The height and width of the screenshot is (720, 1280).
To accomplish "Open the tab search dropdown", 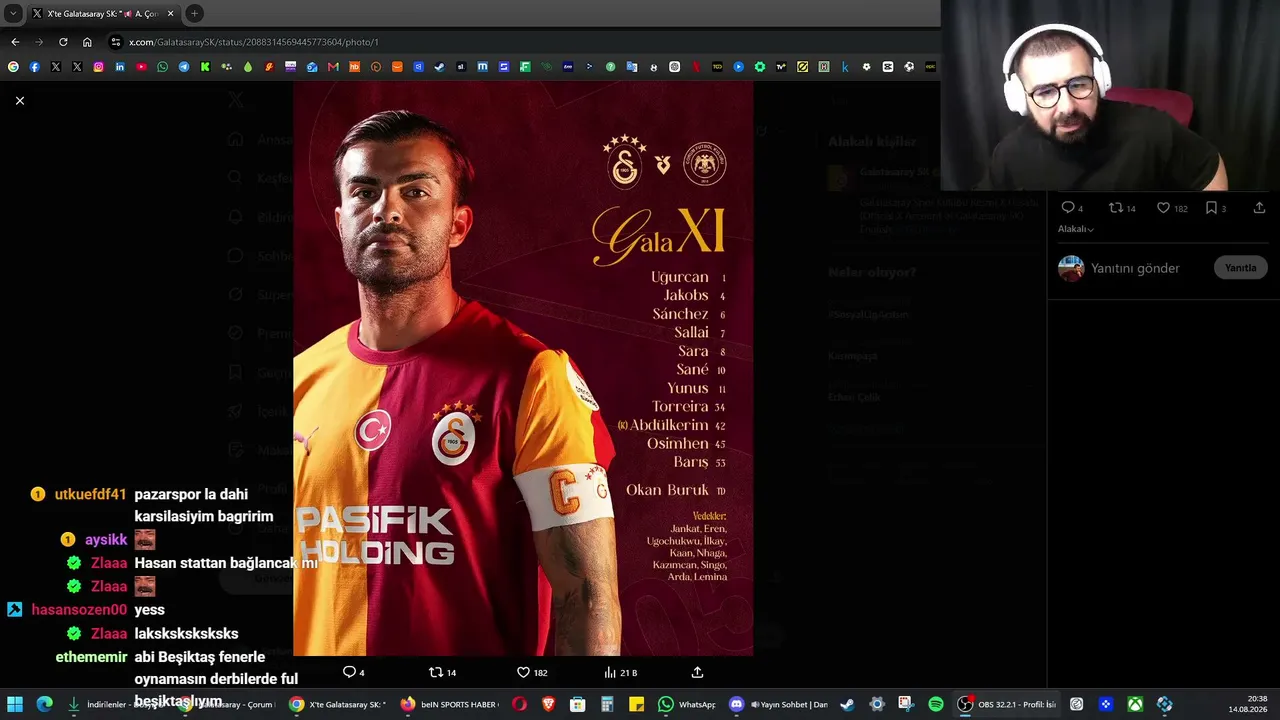I will point(13,14).
